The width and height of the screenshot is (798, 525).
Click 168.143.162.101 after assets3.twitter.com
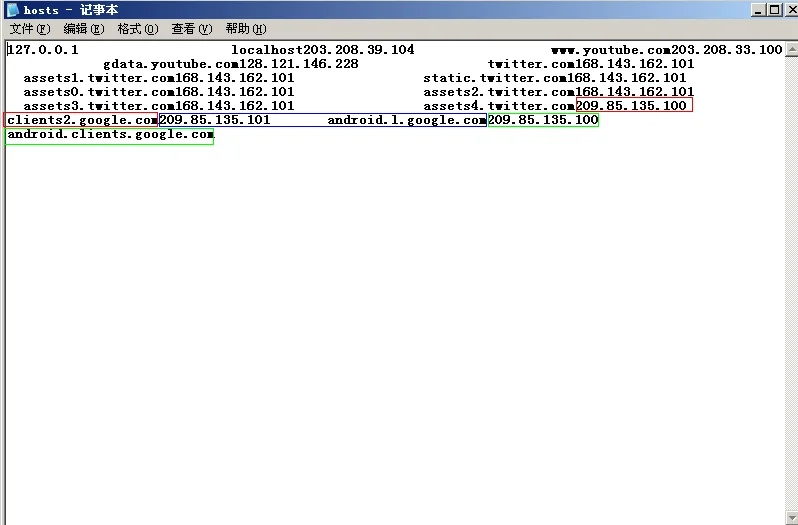pos(235,106)
